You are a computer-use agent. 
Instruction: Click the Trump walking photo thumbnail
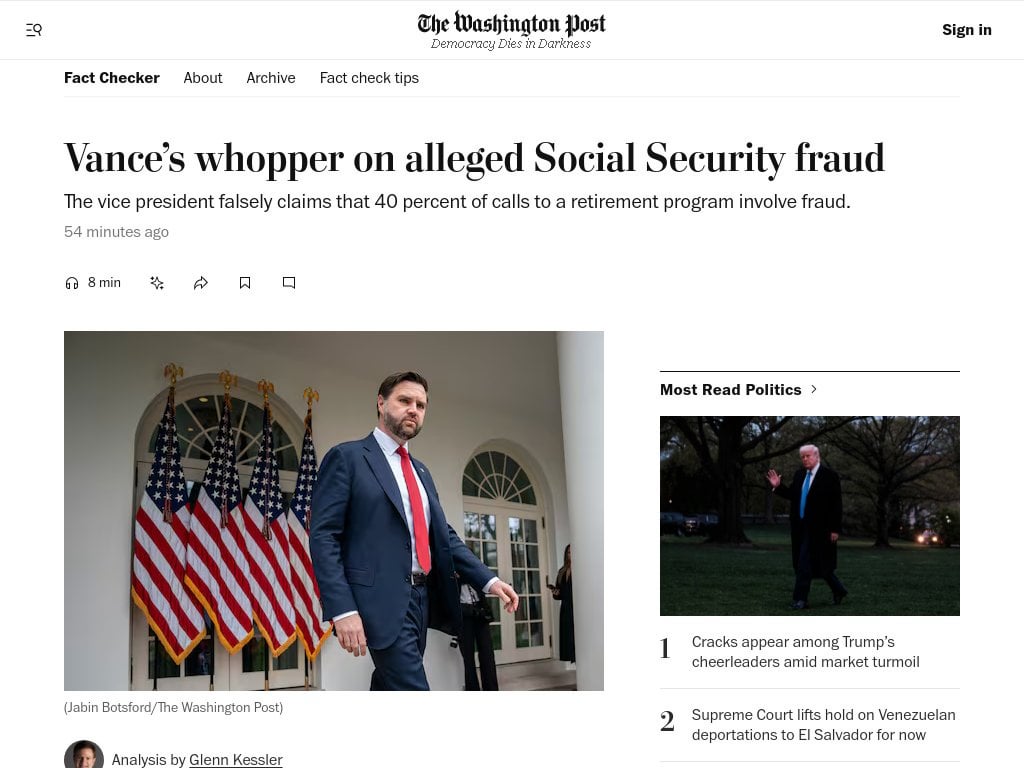809,515
